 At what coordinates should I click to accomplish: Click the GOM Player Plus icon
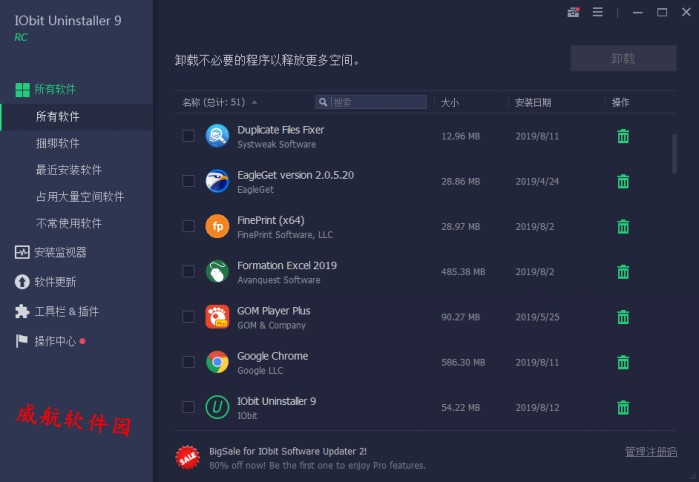(x=217, y=317)
